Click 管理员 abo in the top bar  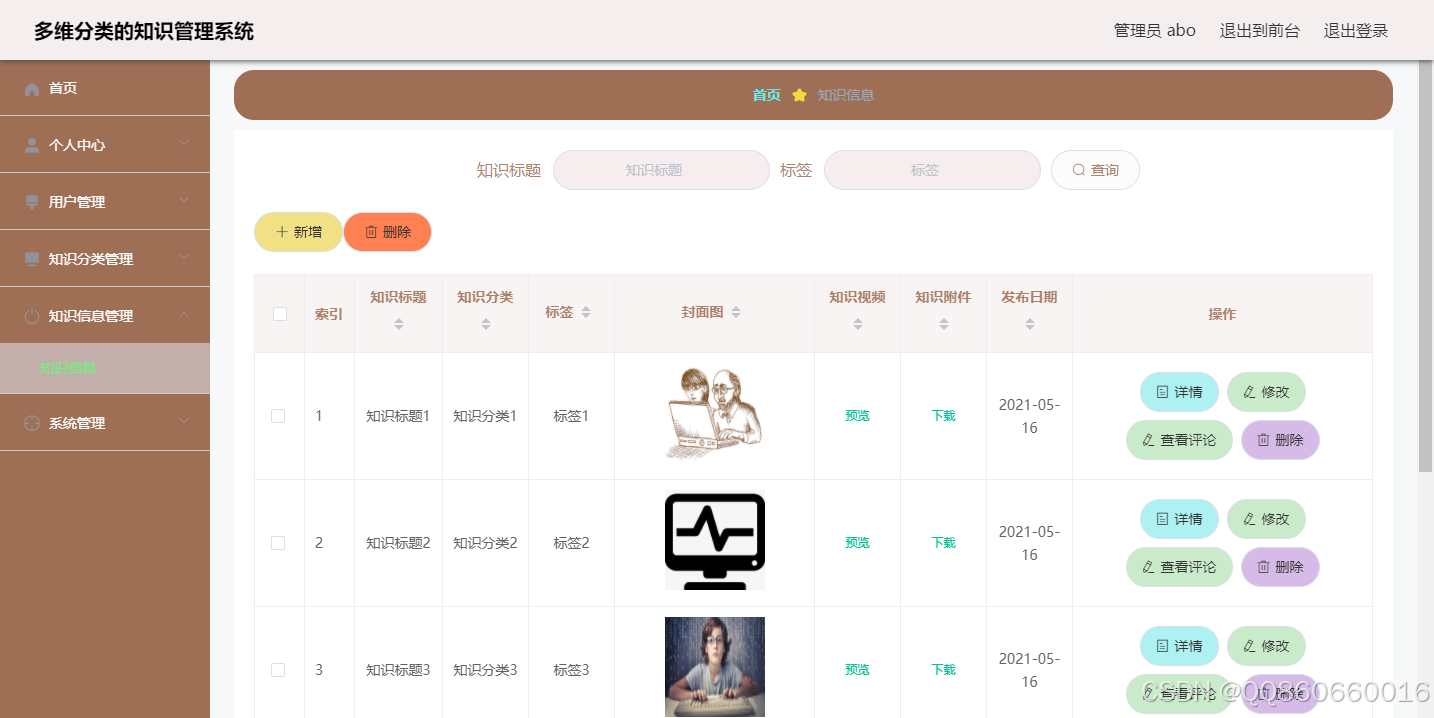pos(1155,30)
